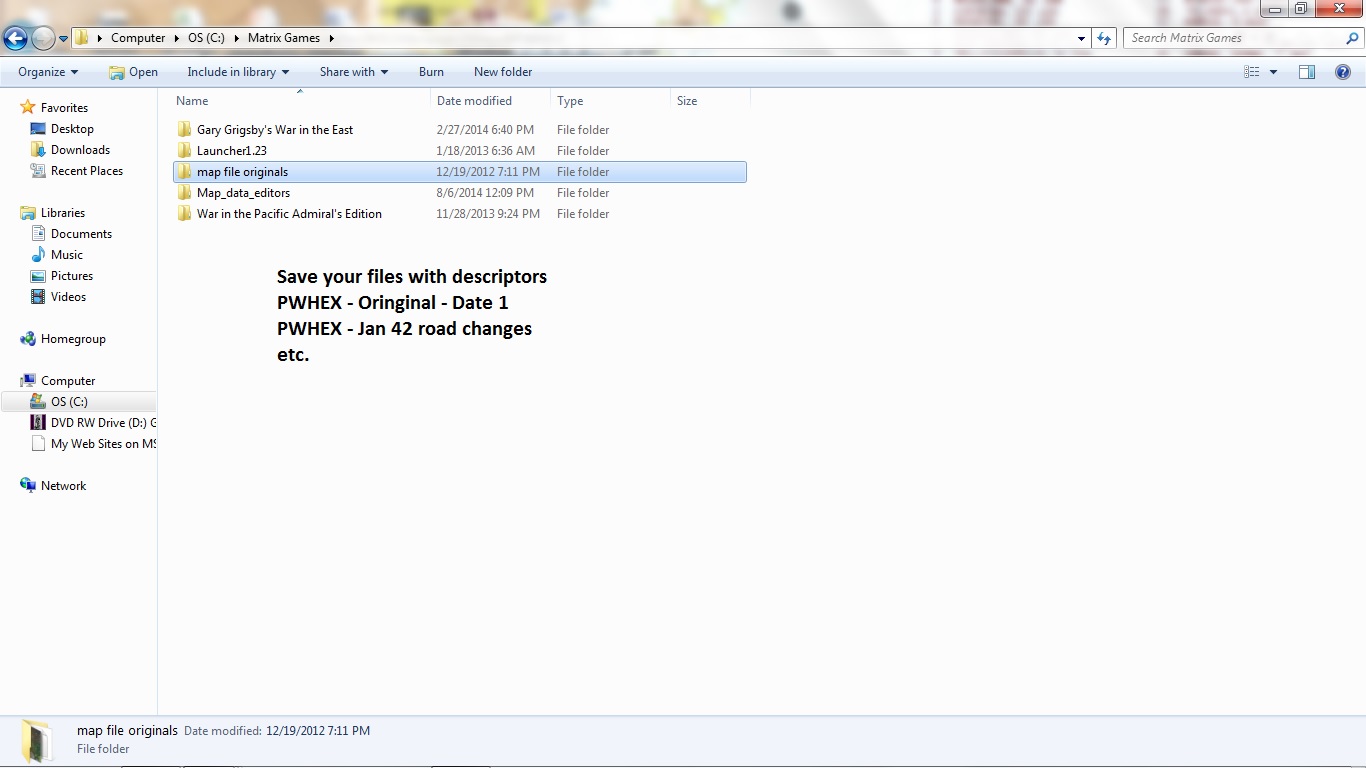This screenshot has width=1366, height=768.
Task: Click the folder icon of Map_data_editors
Action: click(x=184, y=193)
